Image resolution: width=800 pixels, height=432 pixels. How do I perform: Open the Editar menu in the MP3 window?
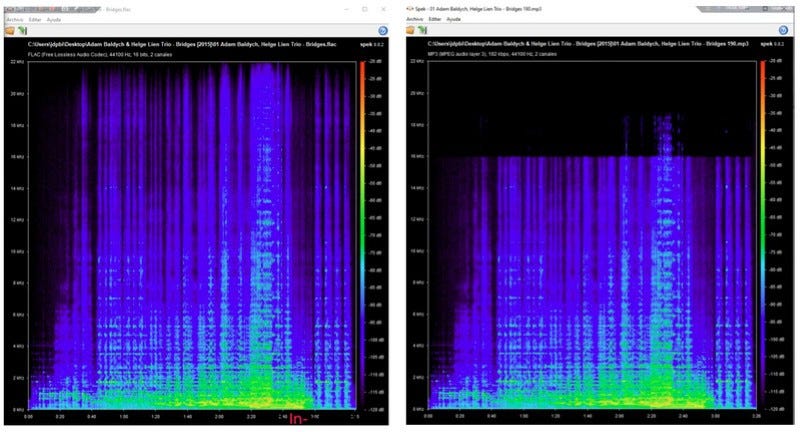(435, 19)
